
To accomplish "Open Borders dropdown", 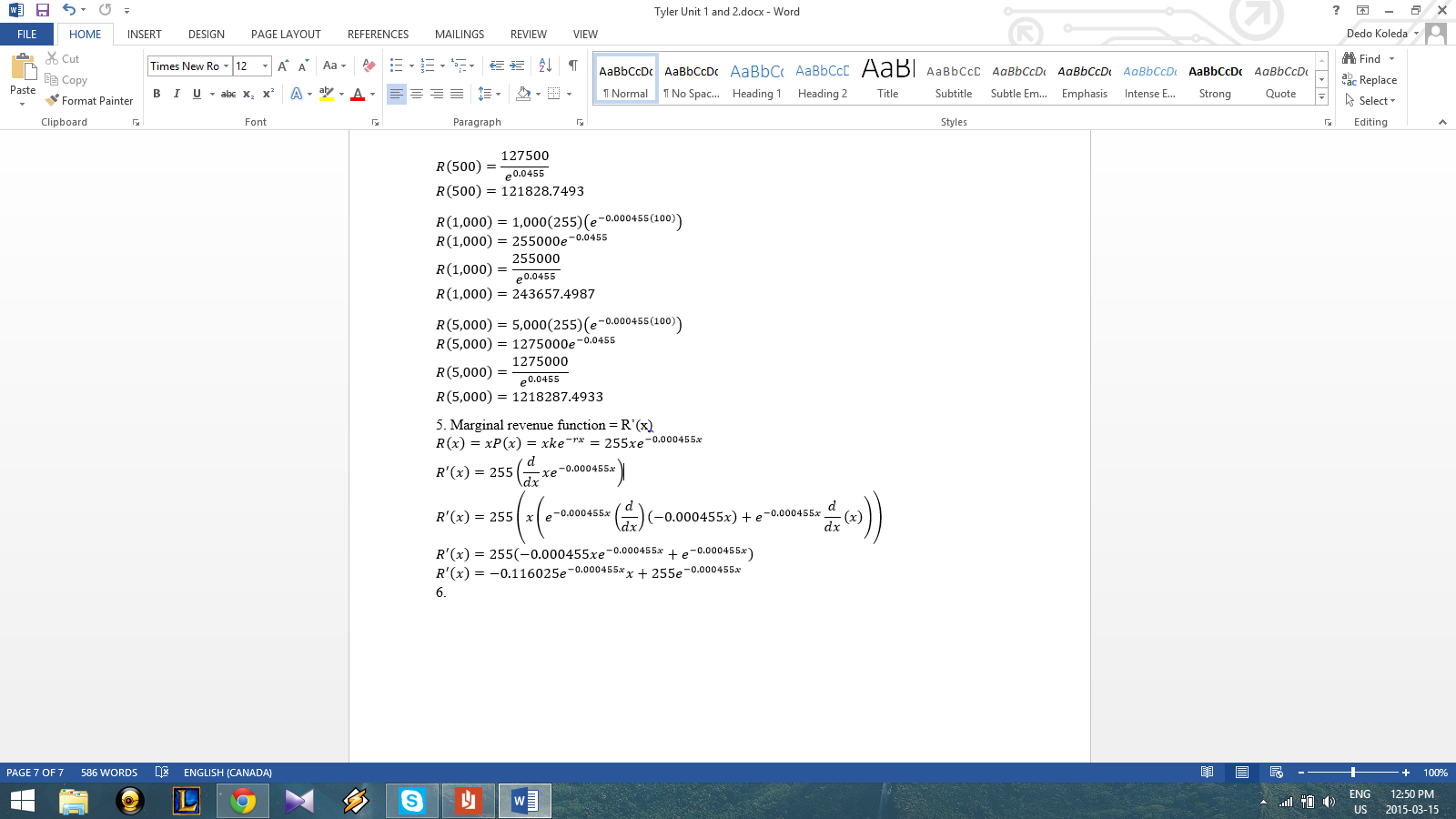I will coord(569,94).
